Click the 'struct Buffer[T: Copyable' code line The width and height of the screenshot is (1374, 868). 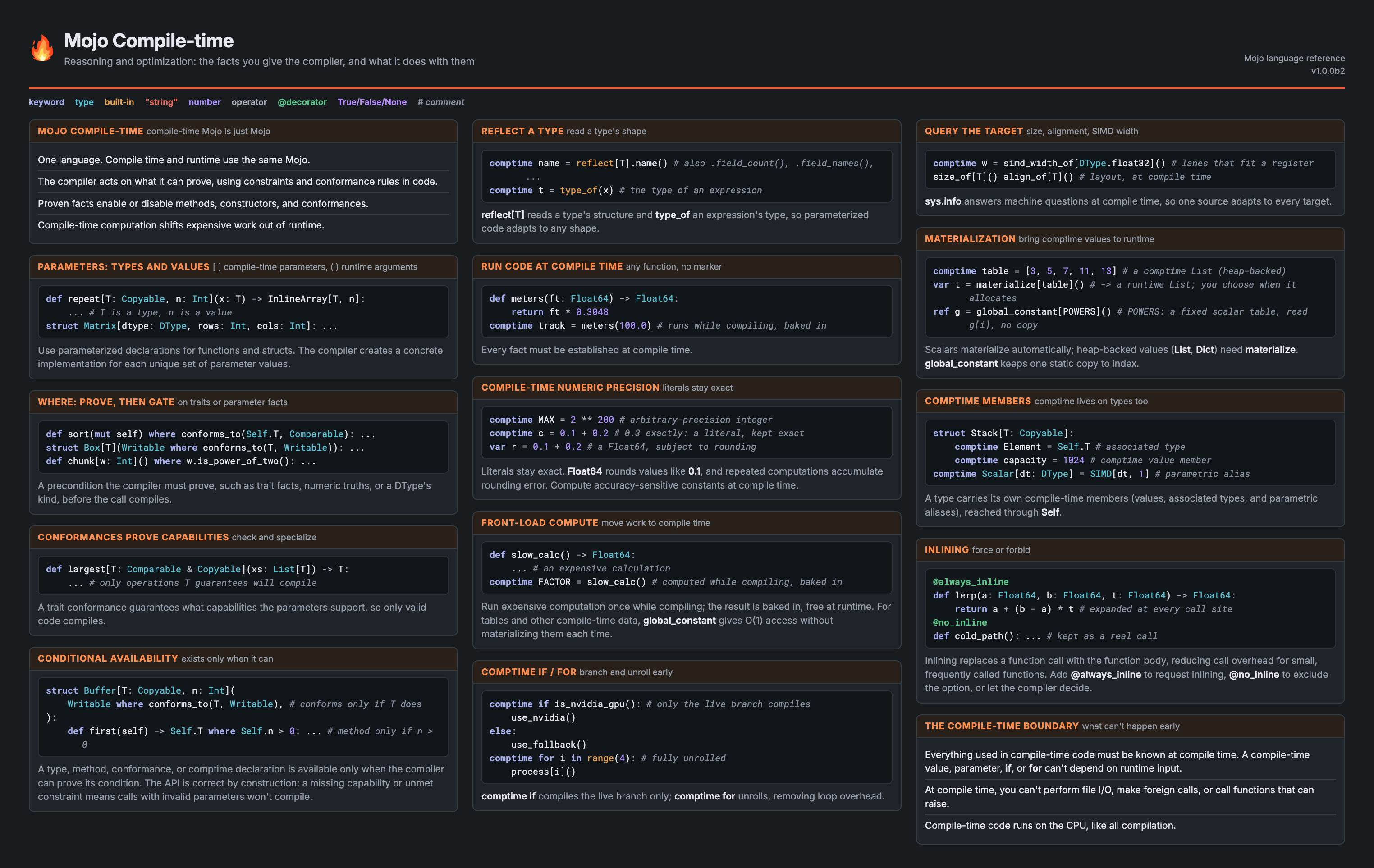coord(140,690)
